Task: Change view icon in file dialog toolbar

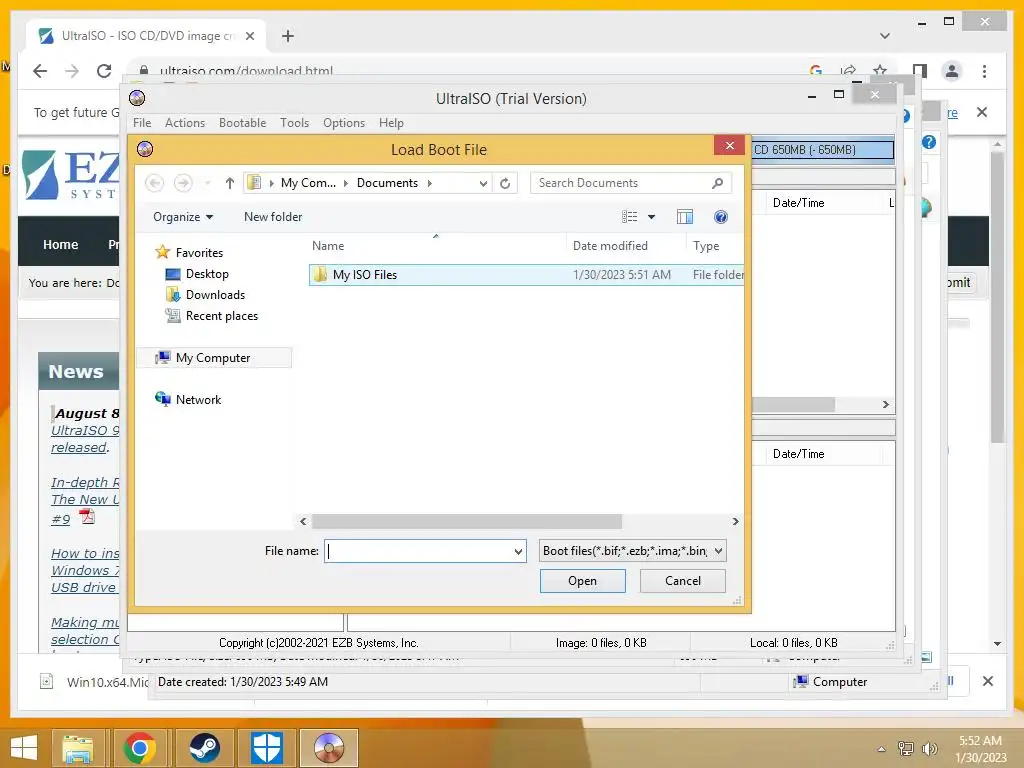Action: click(x=630, y=217)
